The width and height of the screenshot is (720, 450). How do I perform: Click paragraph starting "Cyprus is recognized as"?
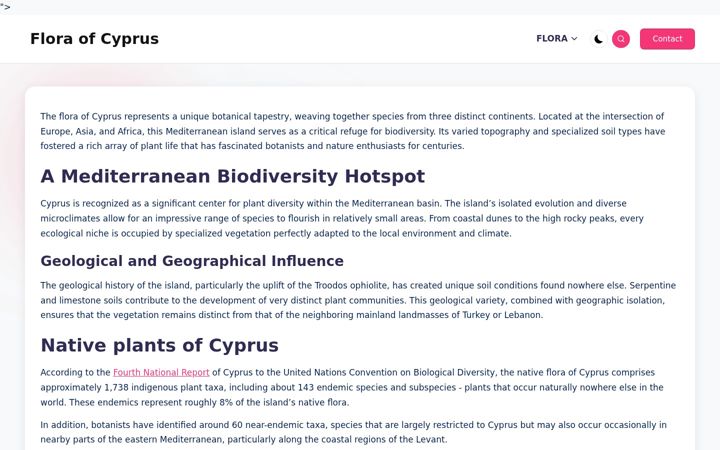pos(342,218)
